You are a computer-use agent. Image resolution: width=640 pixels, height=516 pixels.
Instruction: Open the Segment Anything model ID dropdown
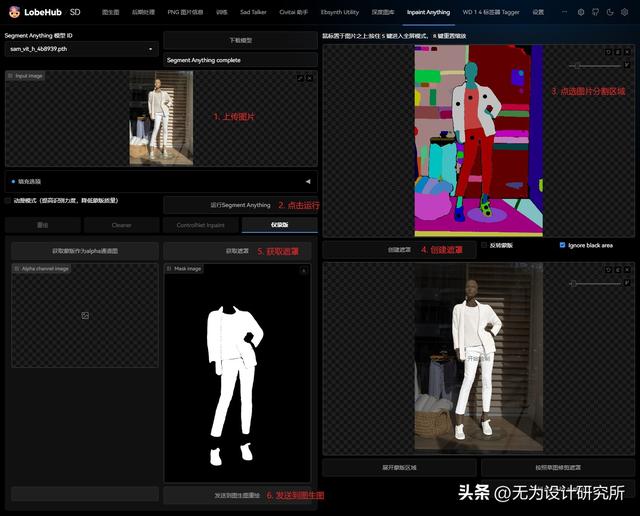coord(81,48)
